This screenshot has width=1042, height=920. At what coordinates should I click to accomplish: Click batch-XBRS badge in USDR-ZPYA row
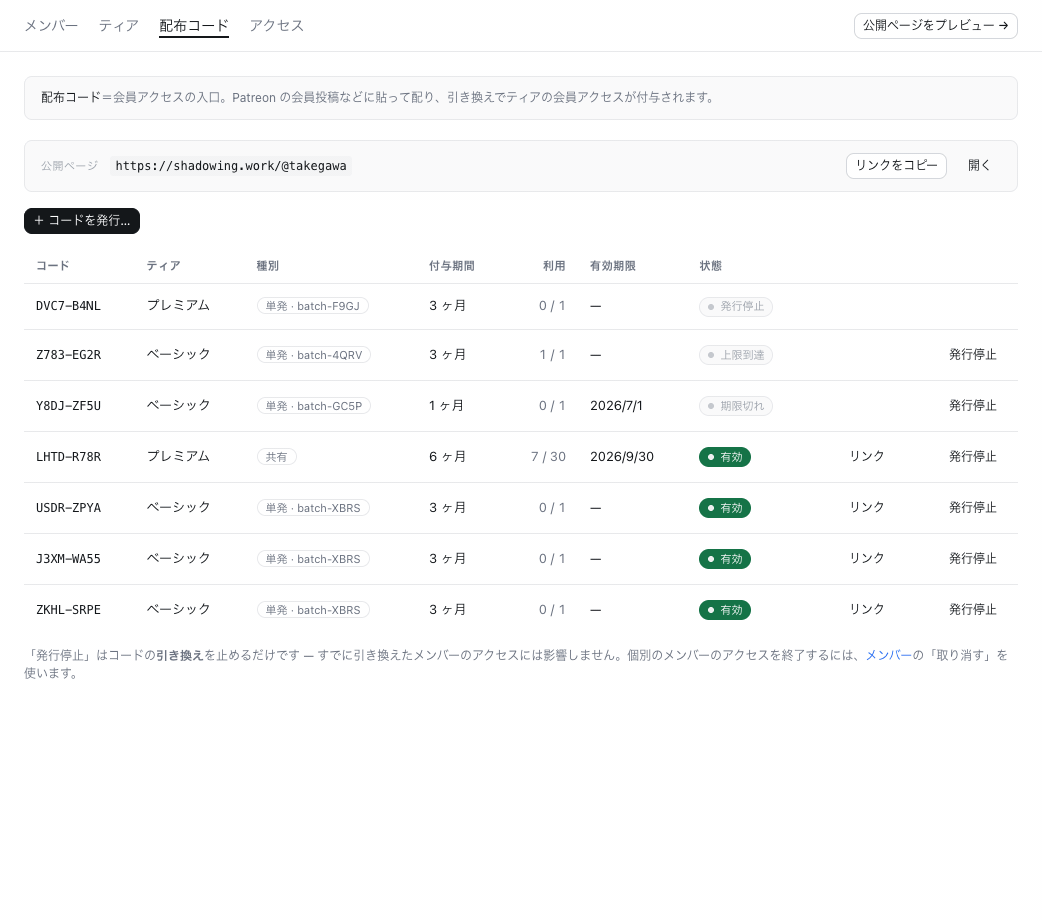[313, 508]
